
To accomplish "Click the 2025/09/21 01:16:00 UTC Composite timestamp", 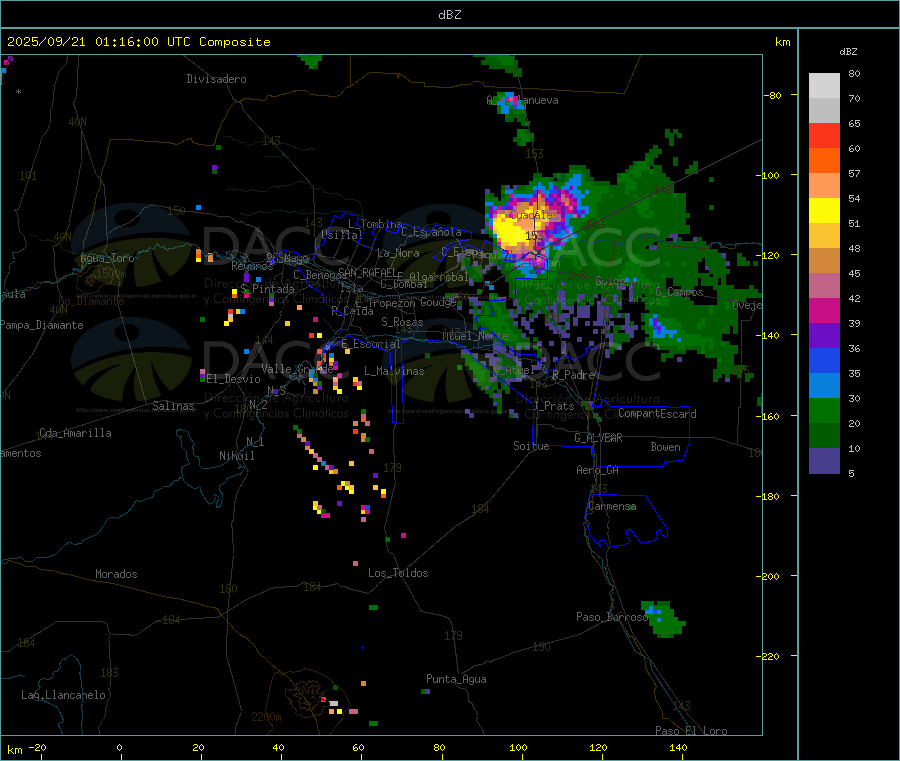I will [x=138, y=42].
